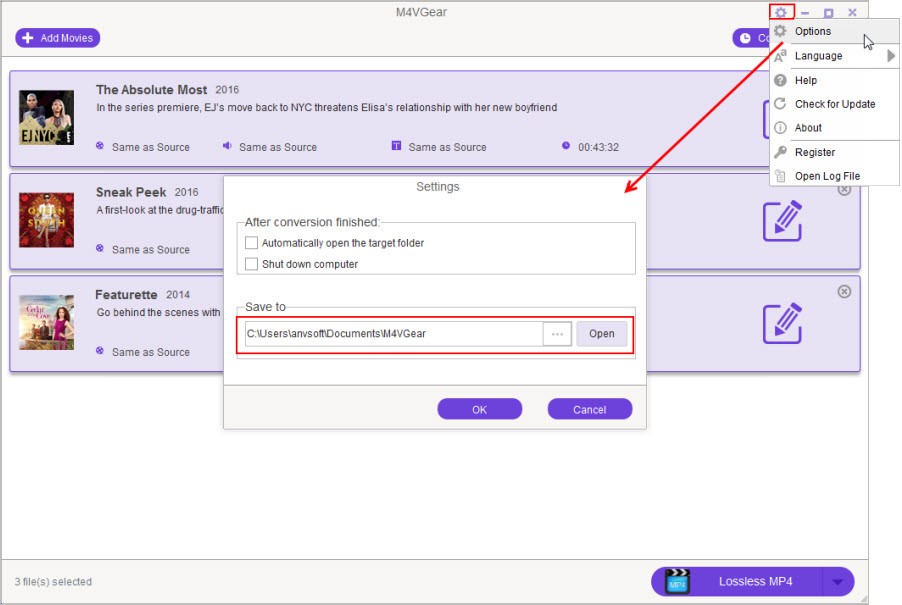The width and height of the screenshot is (902, 605).
Task: Edit settings for the Featurette movie
Action: (782, 323)
